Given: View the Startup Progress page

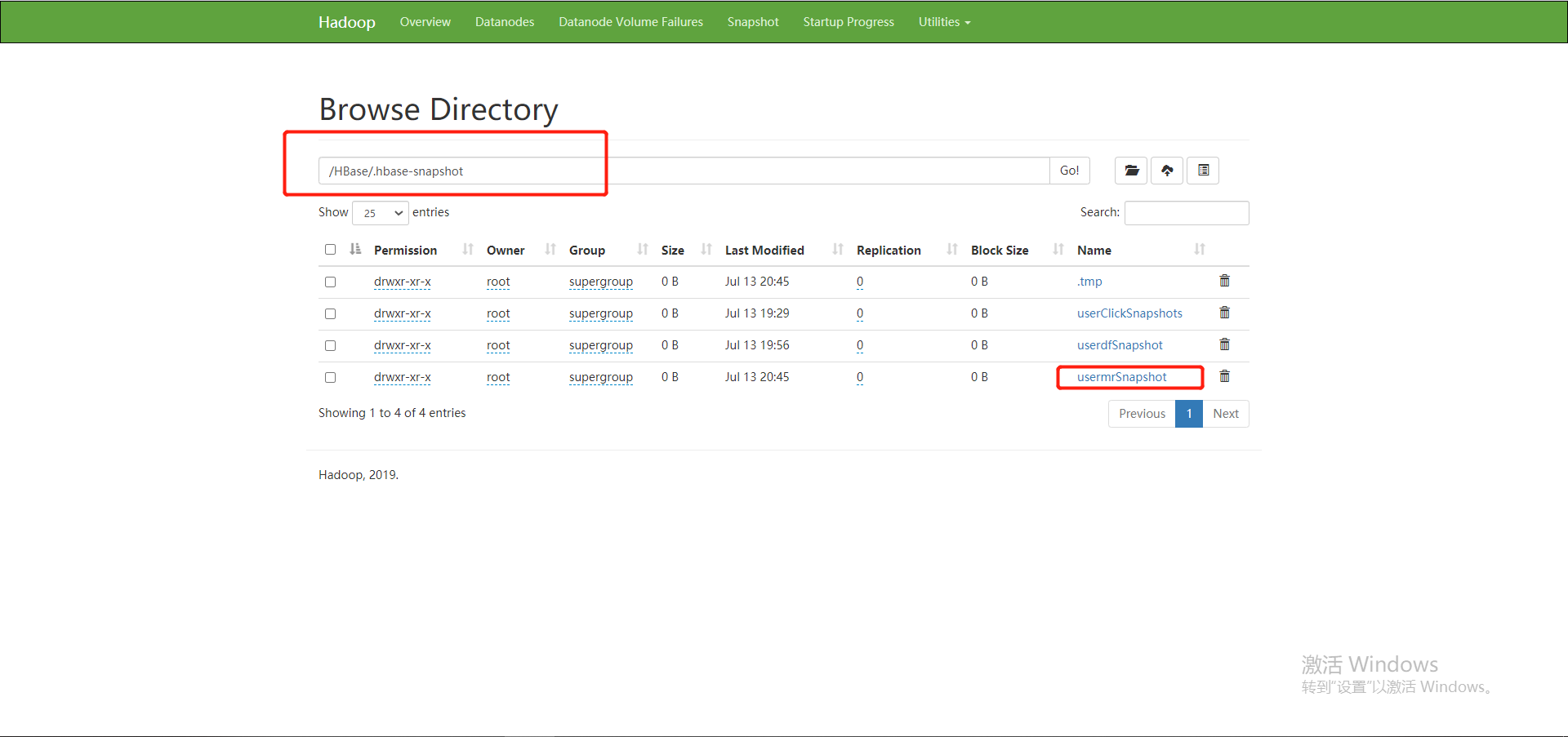Looking at the screenshot, I should pyautogui.click(x=849, y=22).
